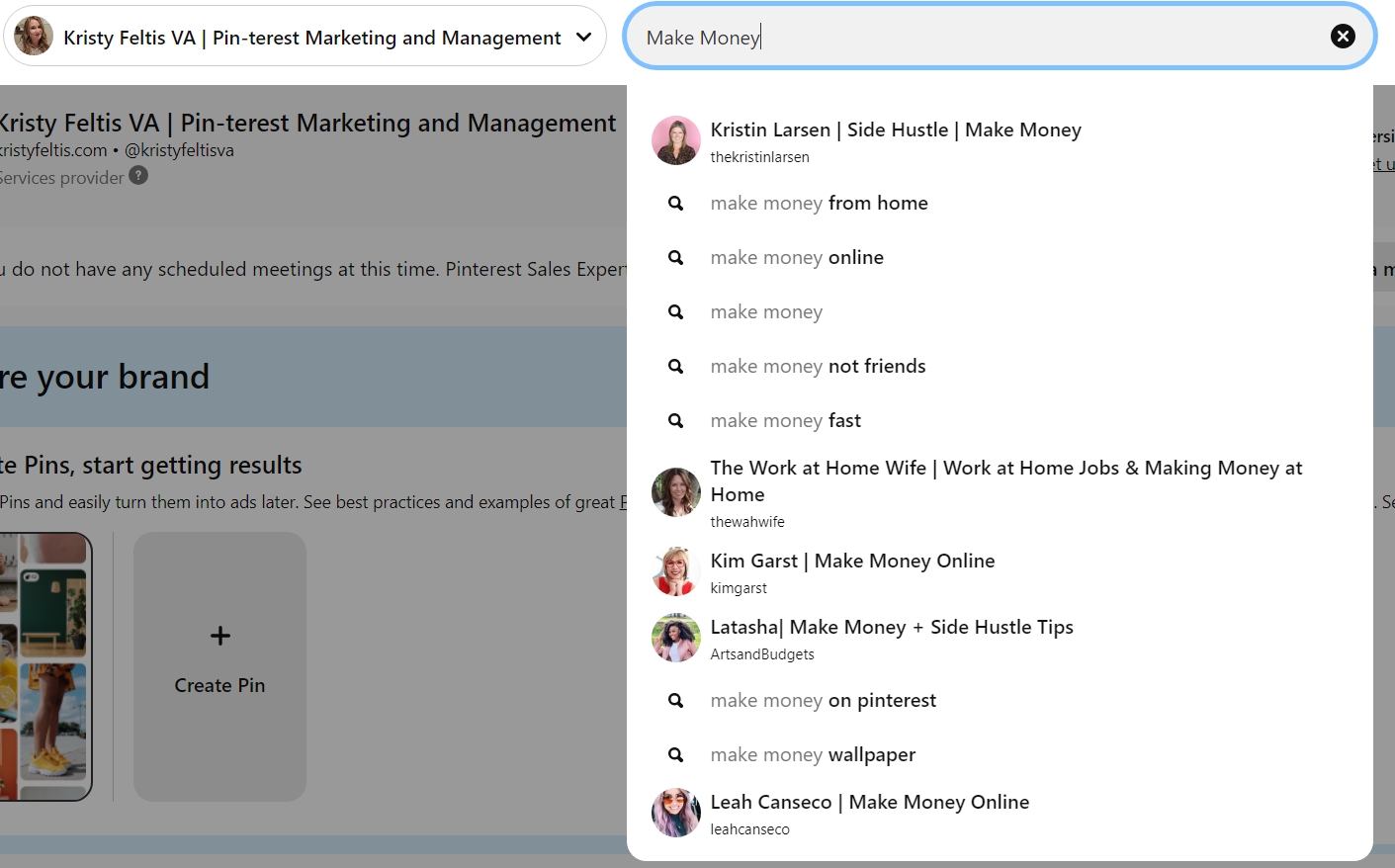Screen dimensions: 1395x868
Task: Open the pin collage thumbnail
Action: 45,666
